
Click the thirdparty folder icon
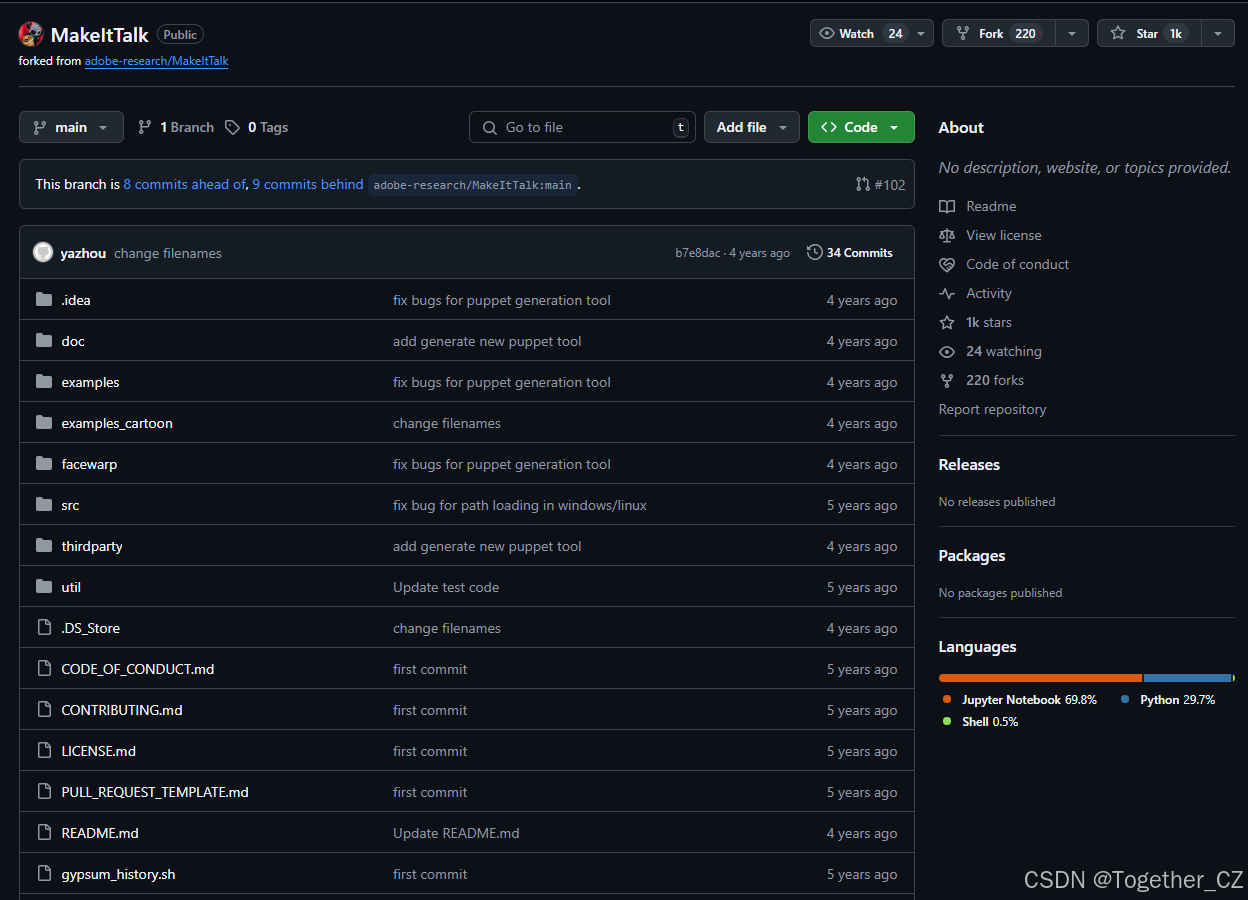click(x=43, y=546)
